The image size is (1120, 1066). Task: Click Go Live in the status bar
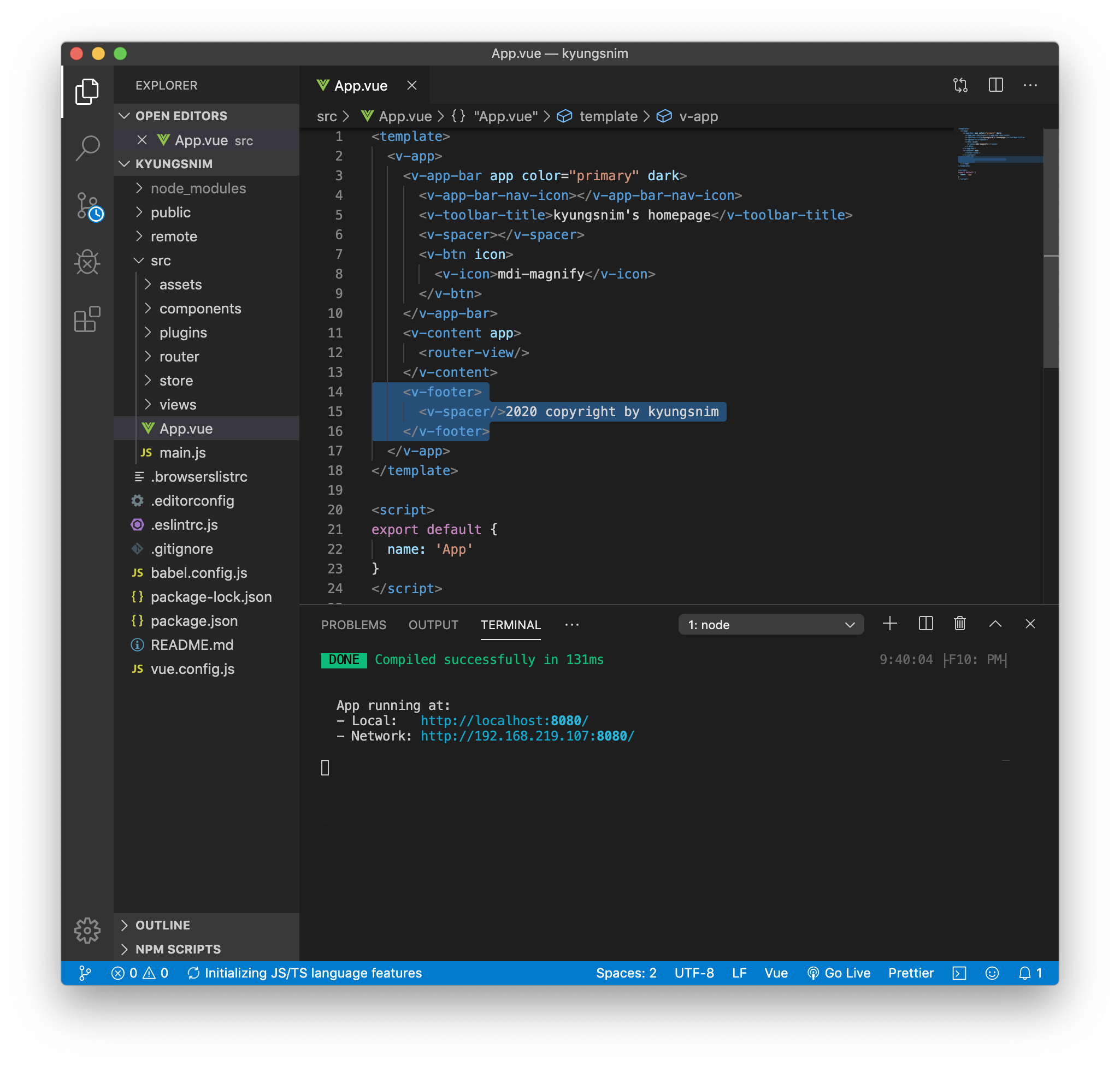[x=839, y=973]
